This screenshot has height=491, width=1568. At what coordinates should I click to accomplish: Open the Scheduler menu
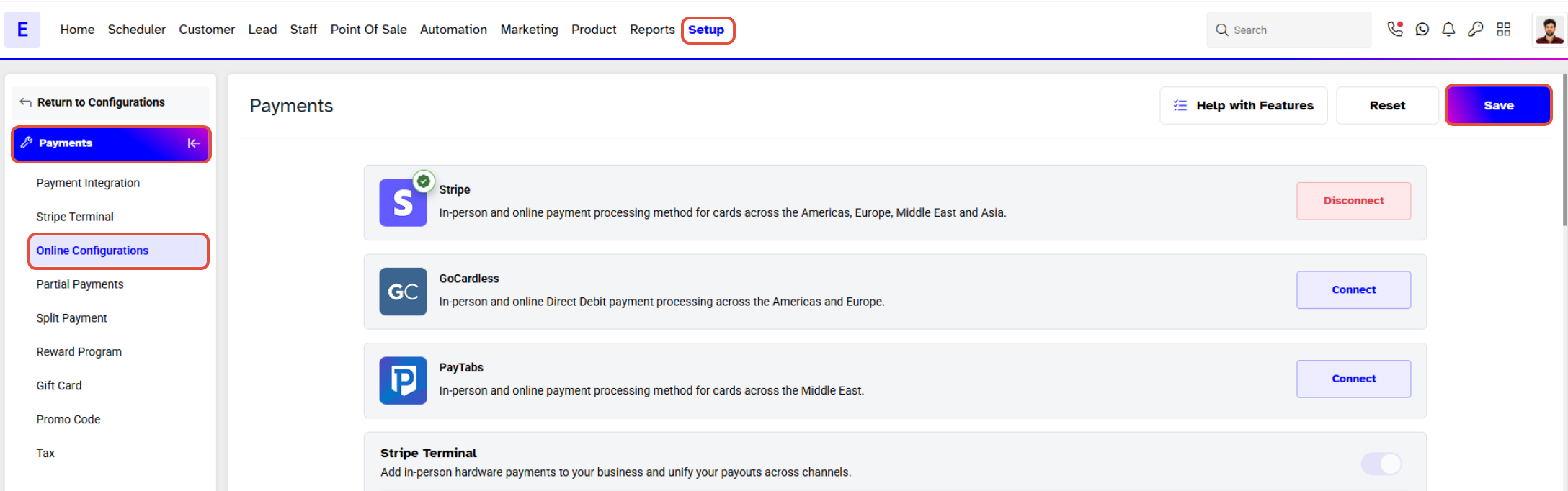click(x=137, y=30)
